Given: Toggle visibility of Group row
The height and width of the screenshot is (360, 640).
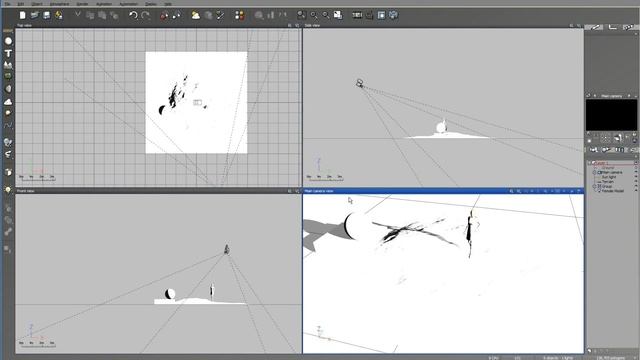Looking at the screenshot, I should pos(636,186).
